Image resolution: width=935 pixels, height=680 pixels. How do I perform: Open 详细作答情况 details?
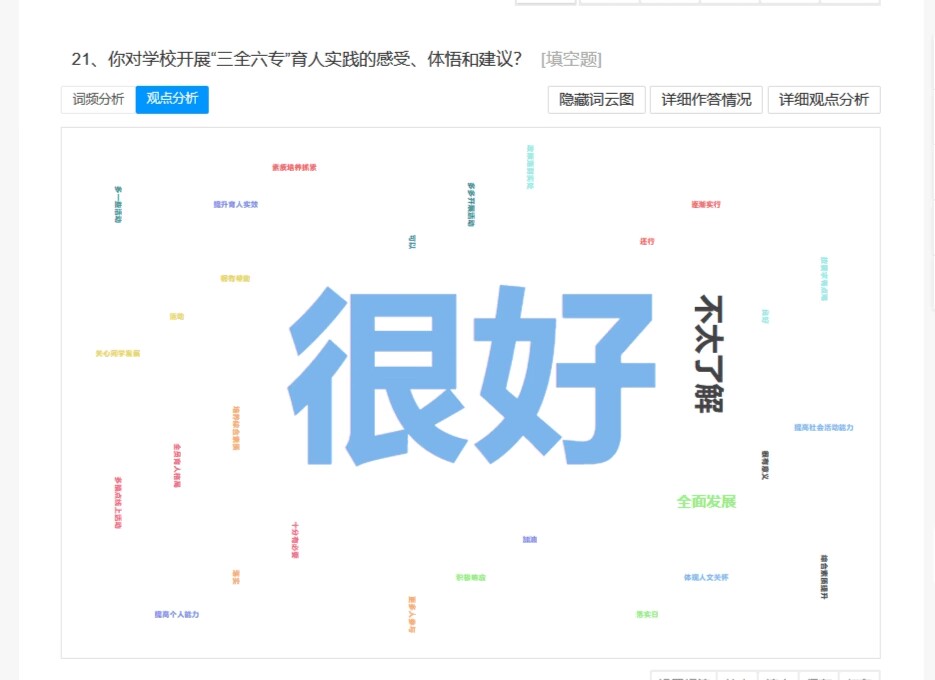[x=706, y=100]
